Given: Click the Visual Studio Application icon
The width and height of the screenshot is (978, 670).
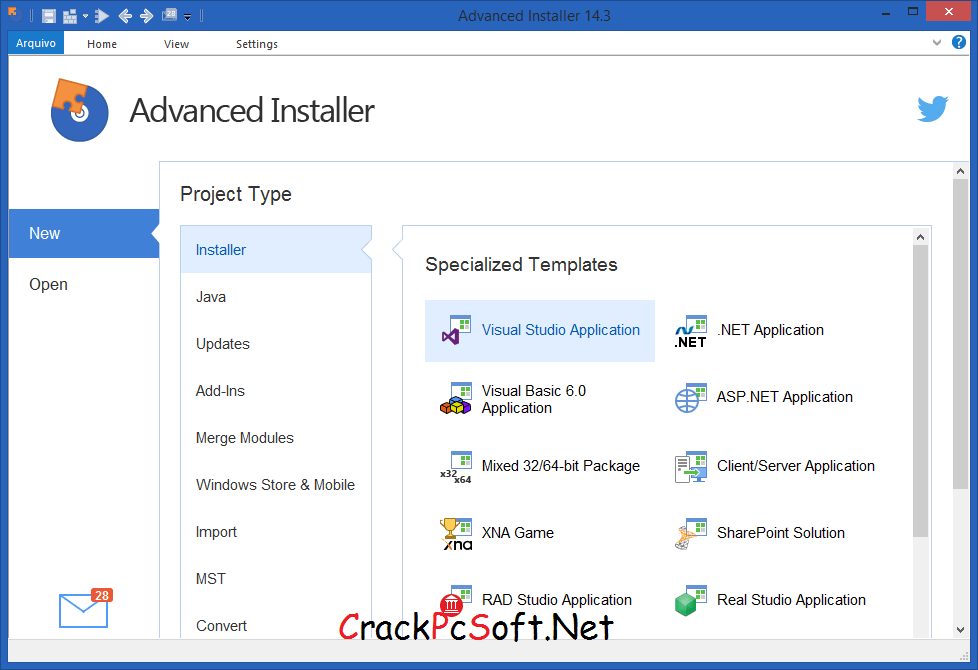Looking at the screenshot, I should 456,331.
